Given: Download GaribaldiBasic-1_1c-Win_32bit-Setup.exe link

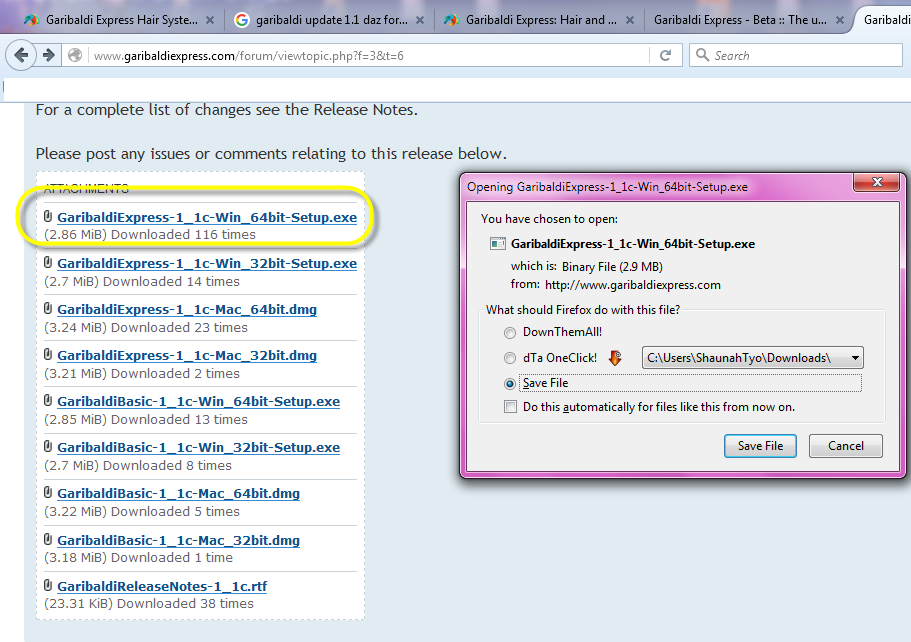Looking at the screenshot, I should [x=198, y=447].
